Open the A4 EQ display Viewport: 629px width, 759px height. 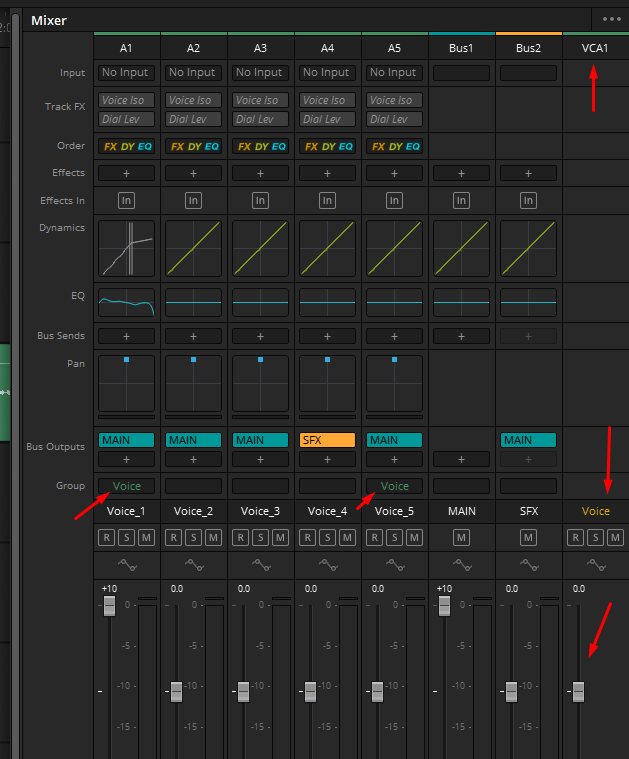327,303
